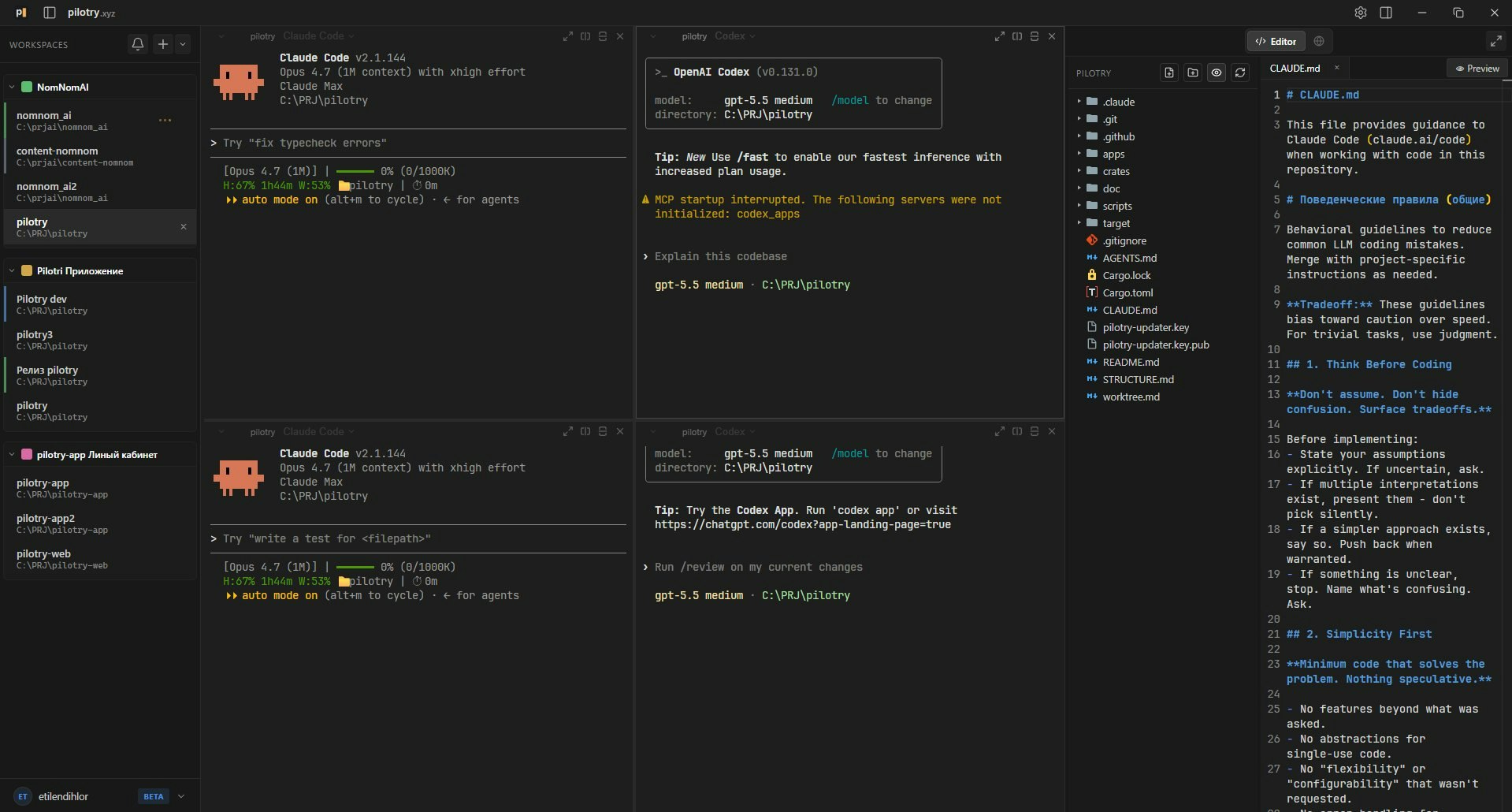Viewport: 1512px width, 812px height.
Task: Click Claude Code prompt input 'fix typecheck errors'
Action: [418, 143]
